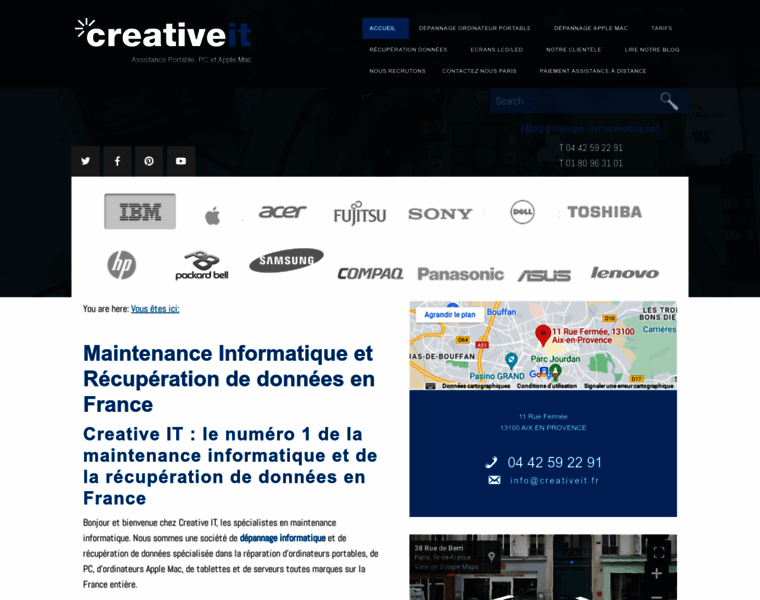Open Récupération Données menu item

(408, 49)
